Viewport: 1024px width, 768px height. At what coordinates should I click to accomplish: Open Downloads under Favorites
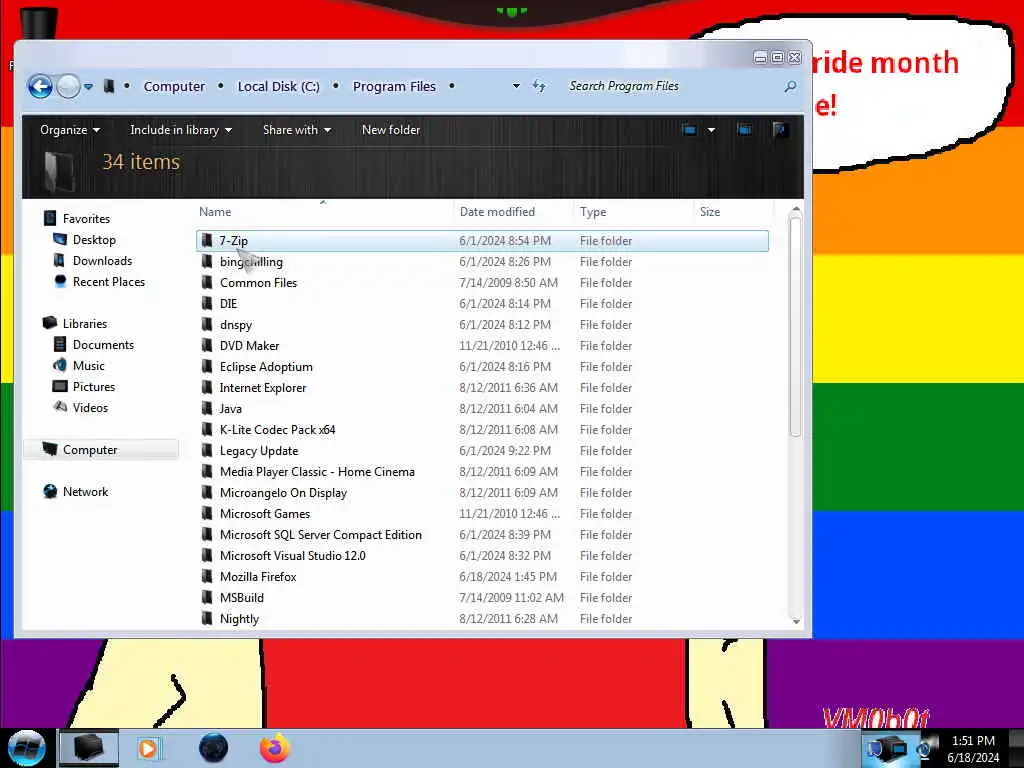click(103, 261)
